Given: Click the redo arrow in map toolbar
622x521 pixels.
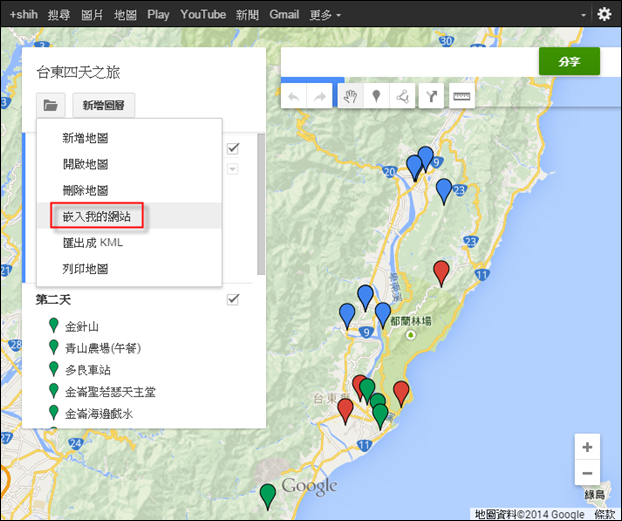Looking at the screenshot, I should pyautogui.click(x=319, y=96).
